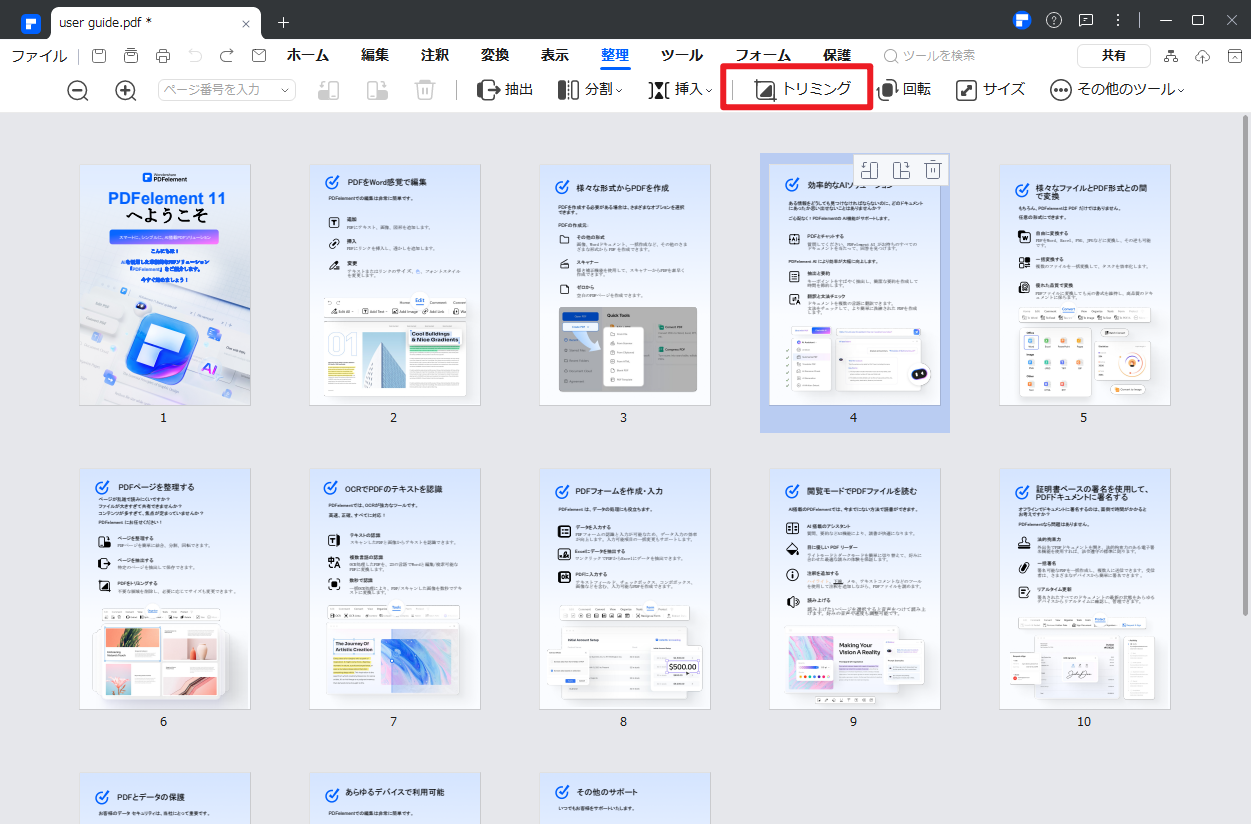Click the 抽出 extract button
This screenshot has width=1251, height=824.
click(x=505, y=90)
